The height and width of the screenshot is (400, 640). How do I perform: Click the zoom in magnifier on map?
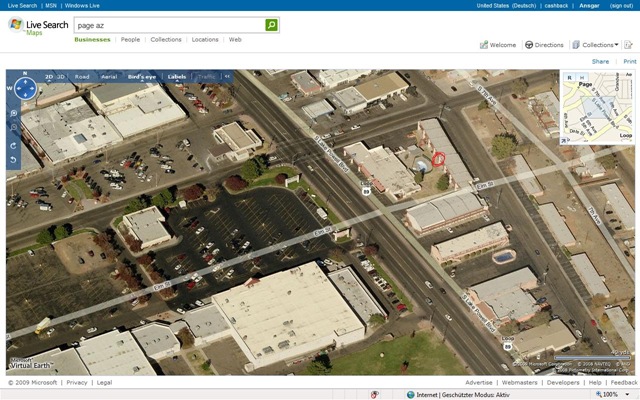coord(13,113)
